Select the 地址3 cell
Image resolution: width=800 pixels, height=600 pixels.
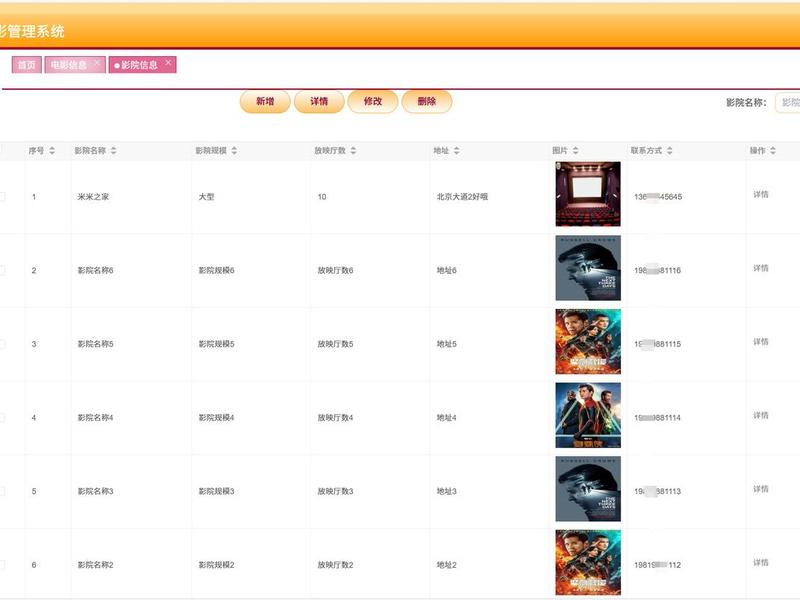tap(446, 491)
